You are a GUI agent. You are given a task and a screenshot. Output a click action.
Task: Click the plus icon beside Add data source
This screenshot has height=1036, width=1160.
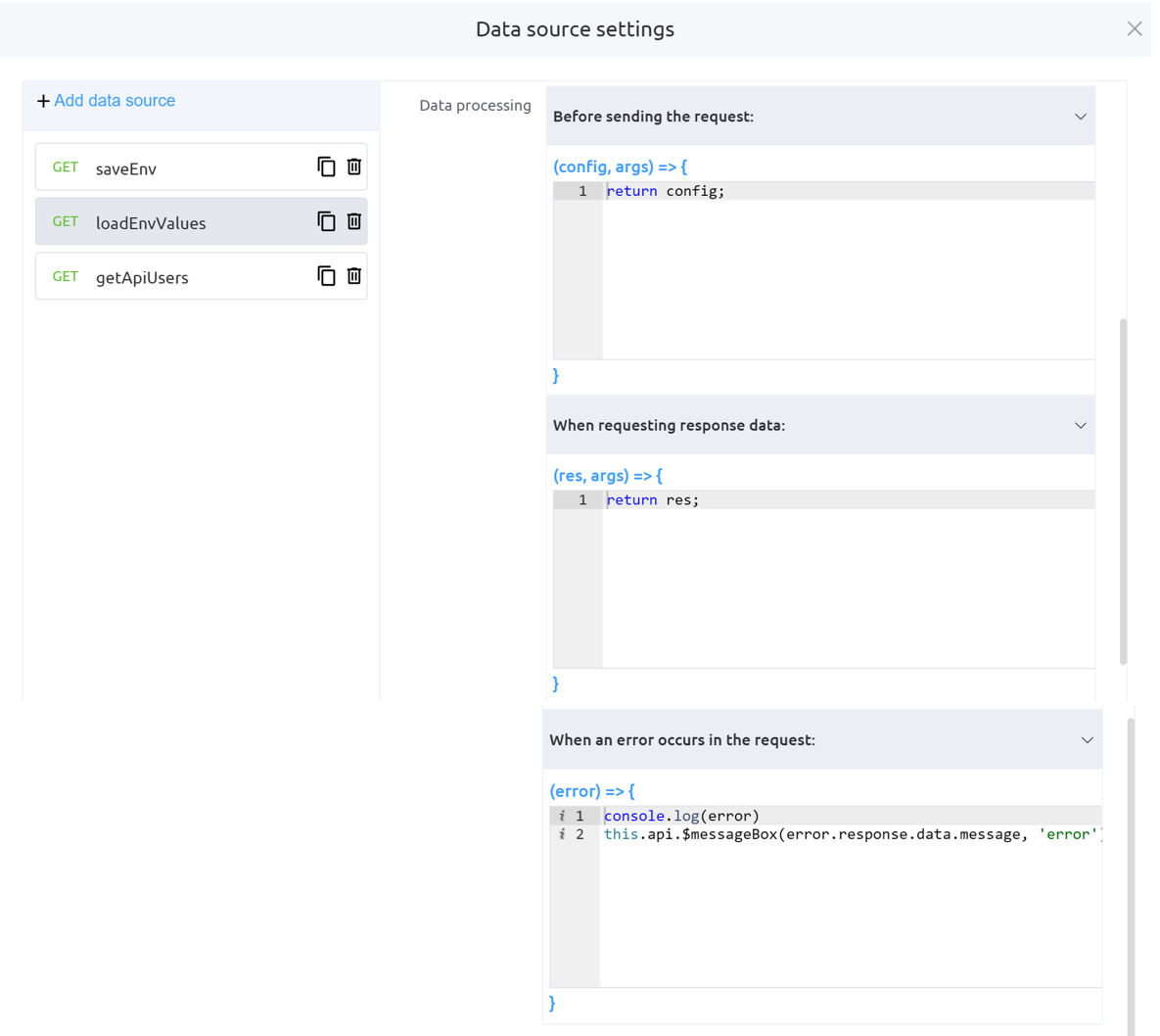[43, 101]
